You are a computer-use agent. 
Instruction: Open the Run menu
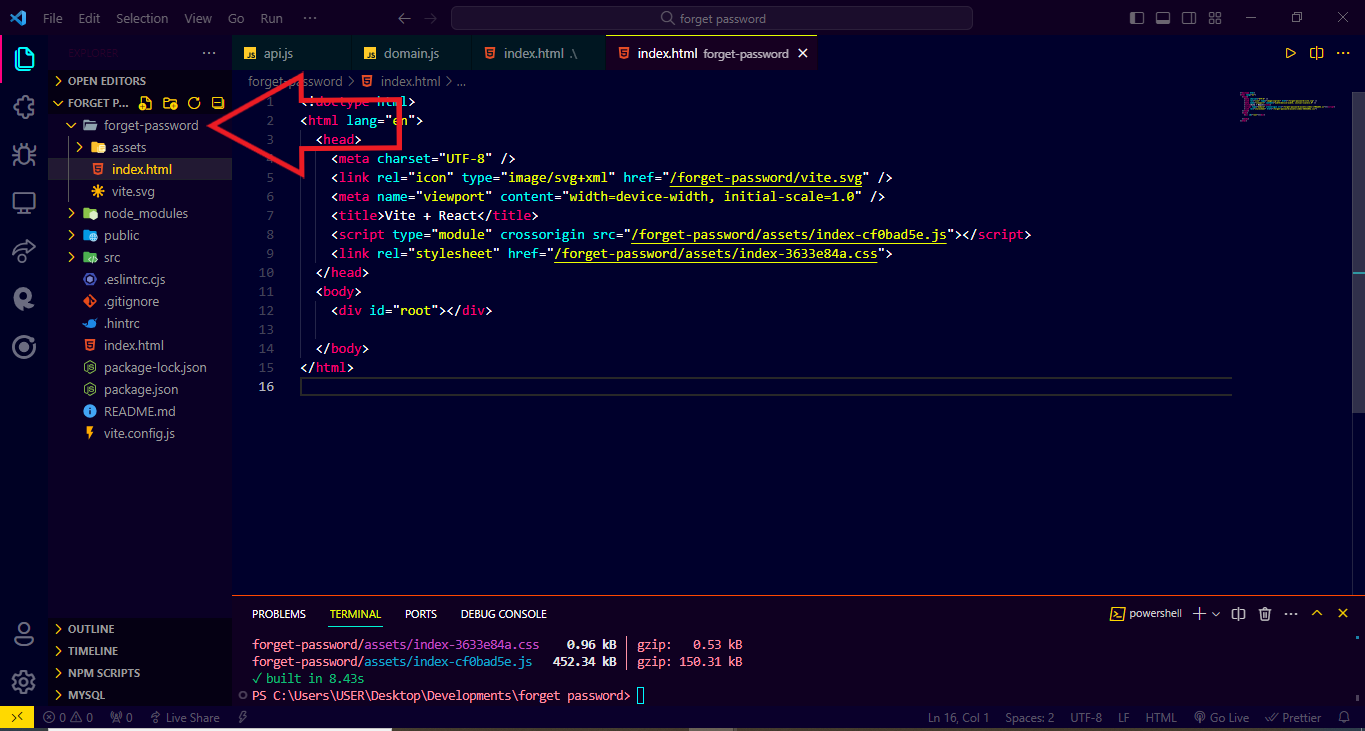[x=271, y=18]
